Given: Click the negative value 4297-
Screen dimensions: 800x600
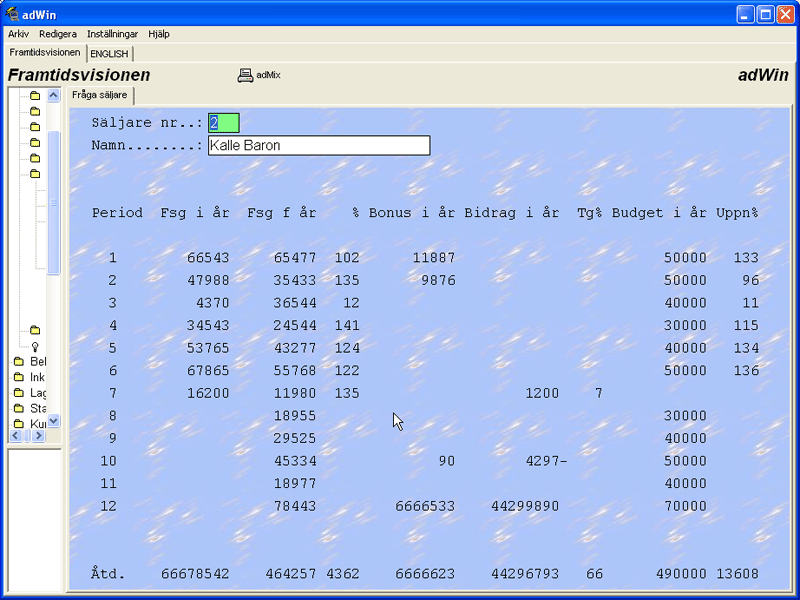Looking at the screenshot, I should pos(546,461).
